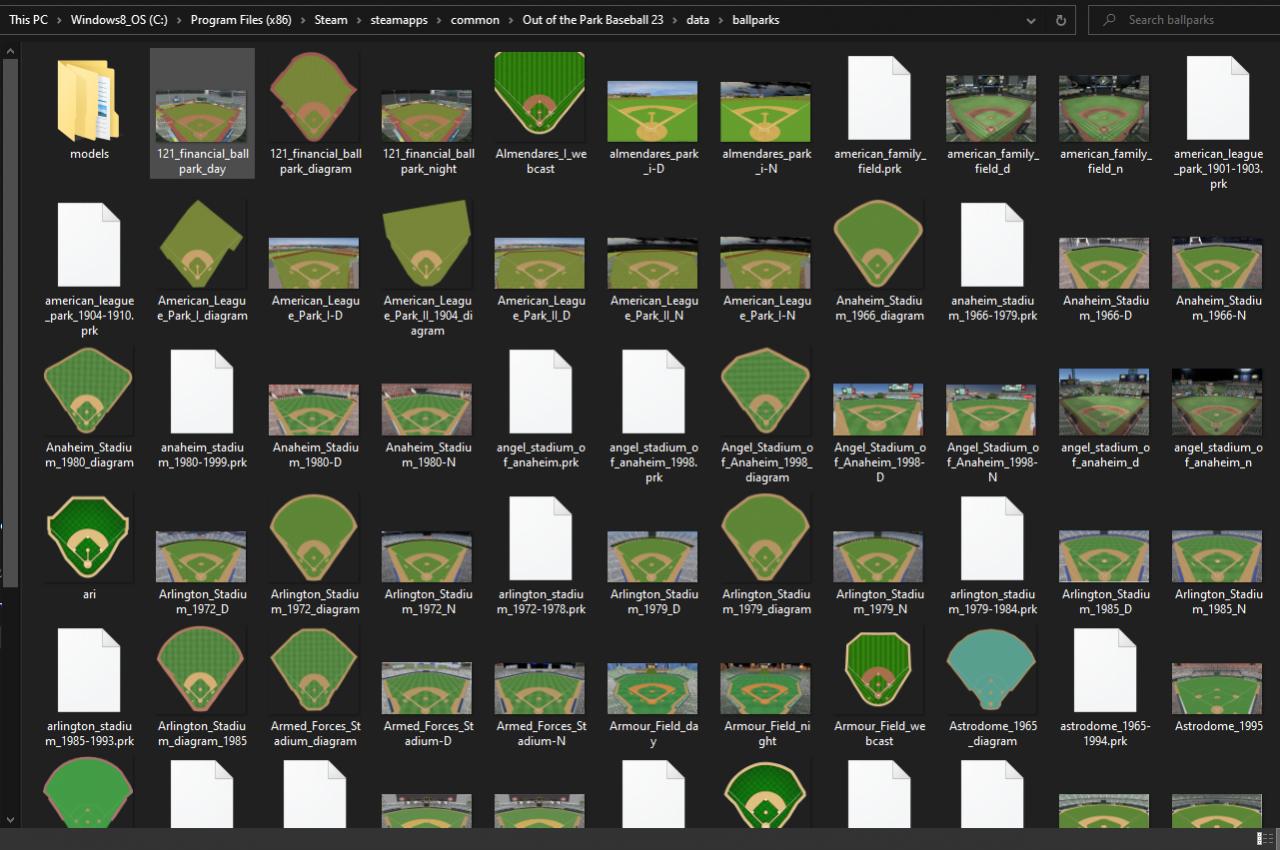This screenshot has width=1280, height=850.
Task: Select arlington_stadium_1979-1984.prk file
Action: tap(992, 554)
